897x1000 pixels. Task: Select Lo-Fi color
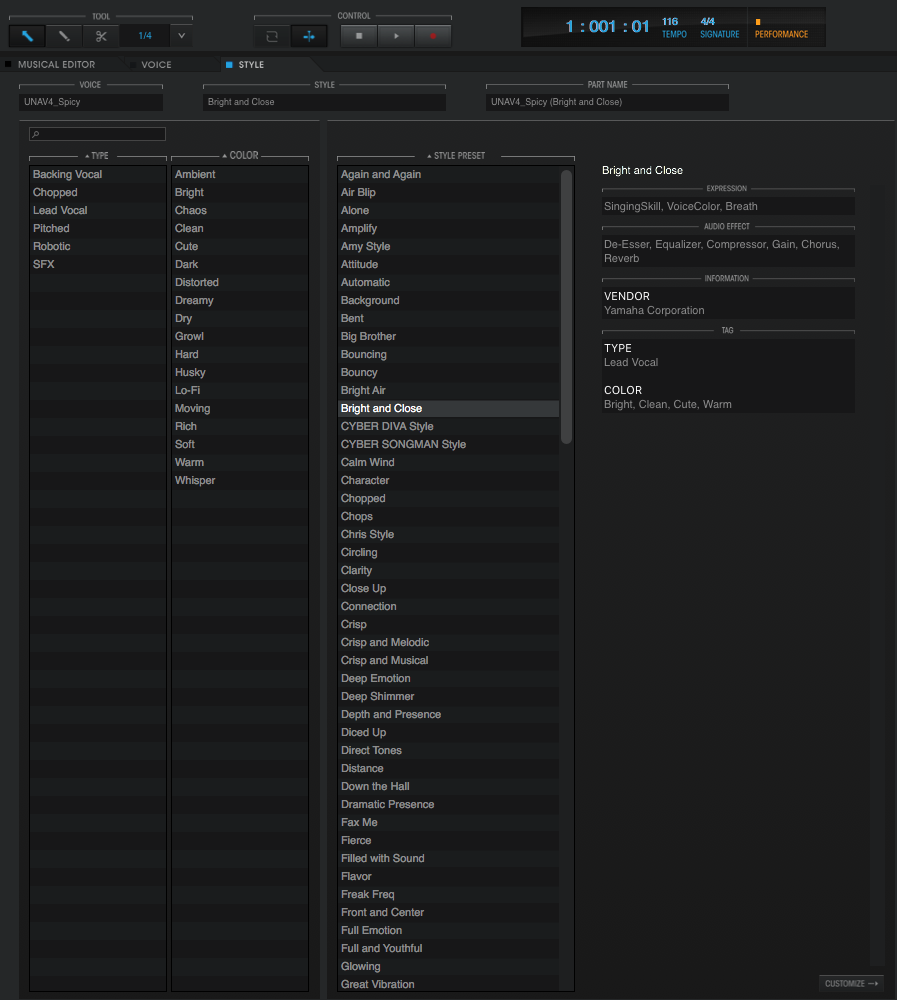point(240,390)
